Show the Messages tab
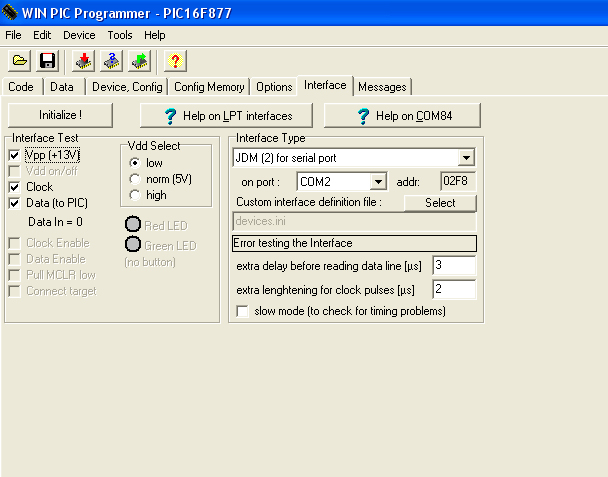 click(382, 87)
